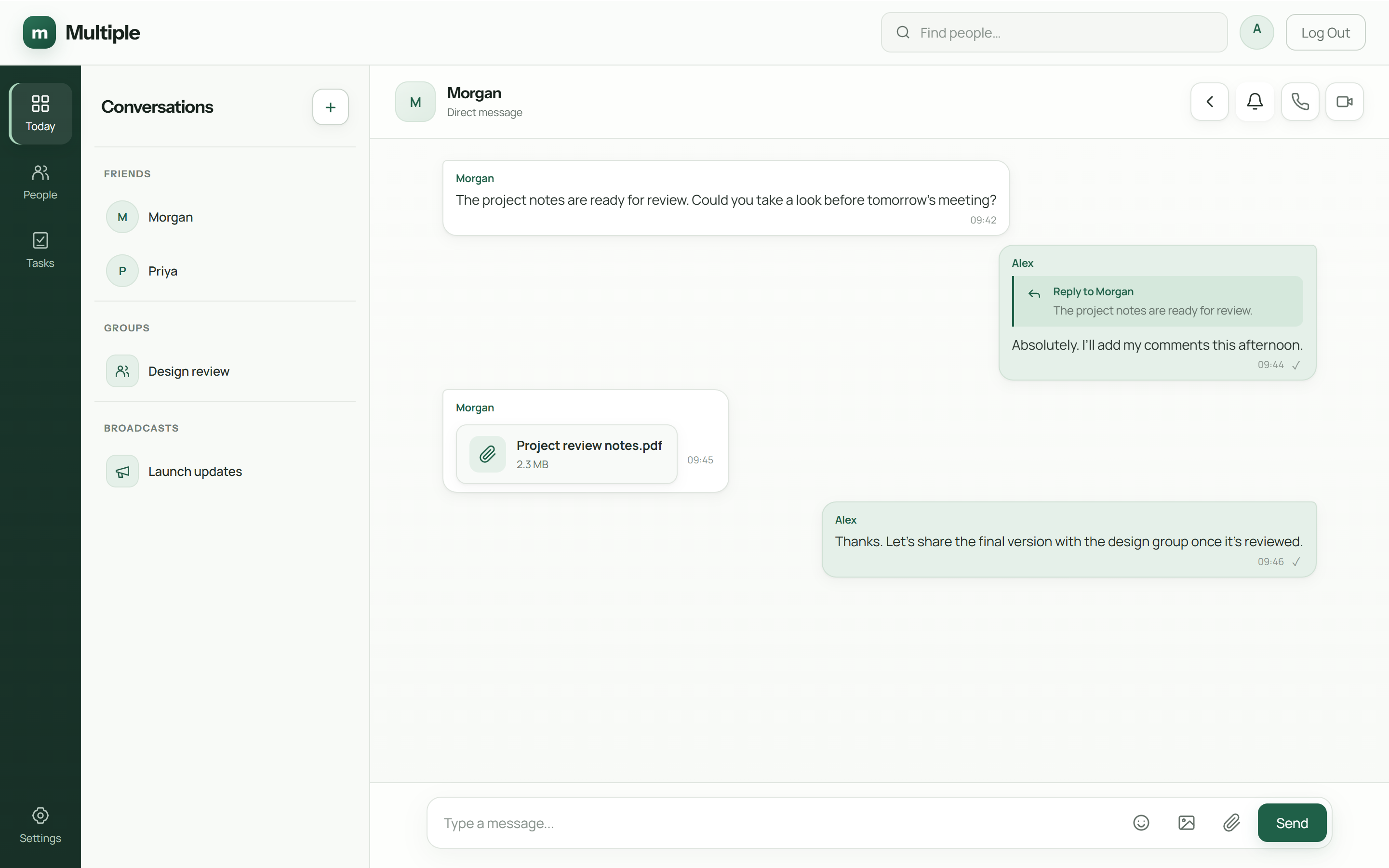Image resolution: width=1389 pixels, height=868 pixels.
Task: Click the Multiple app logo icon
Action: click(x=39, y=33)
